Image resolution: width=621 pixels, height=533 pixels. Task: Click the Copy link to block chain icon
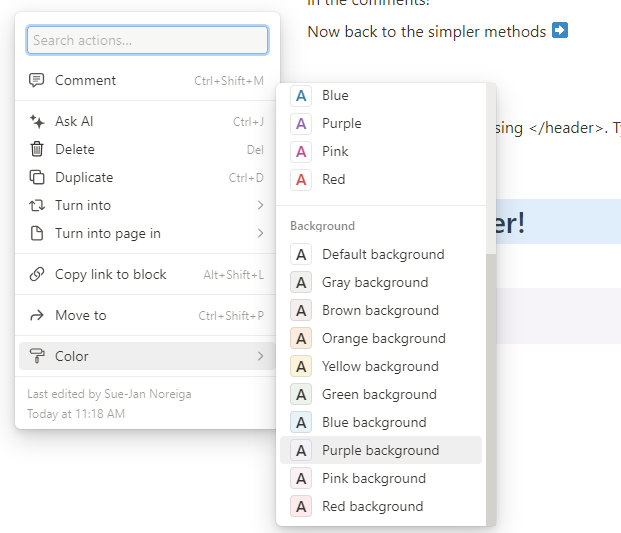[37, 274]
